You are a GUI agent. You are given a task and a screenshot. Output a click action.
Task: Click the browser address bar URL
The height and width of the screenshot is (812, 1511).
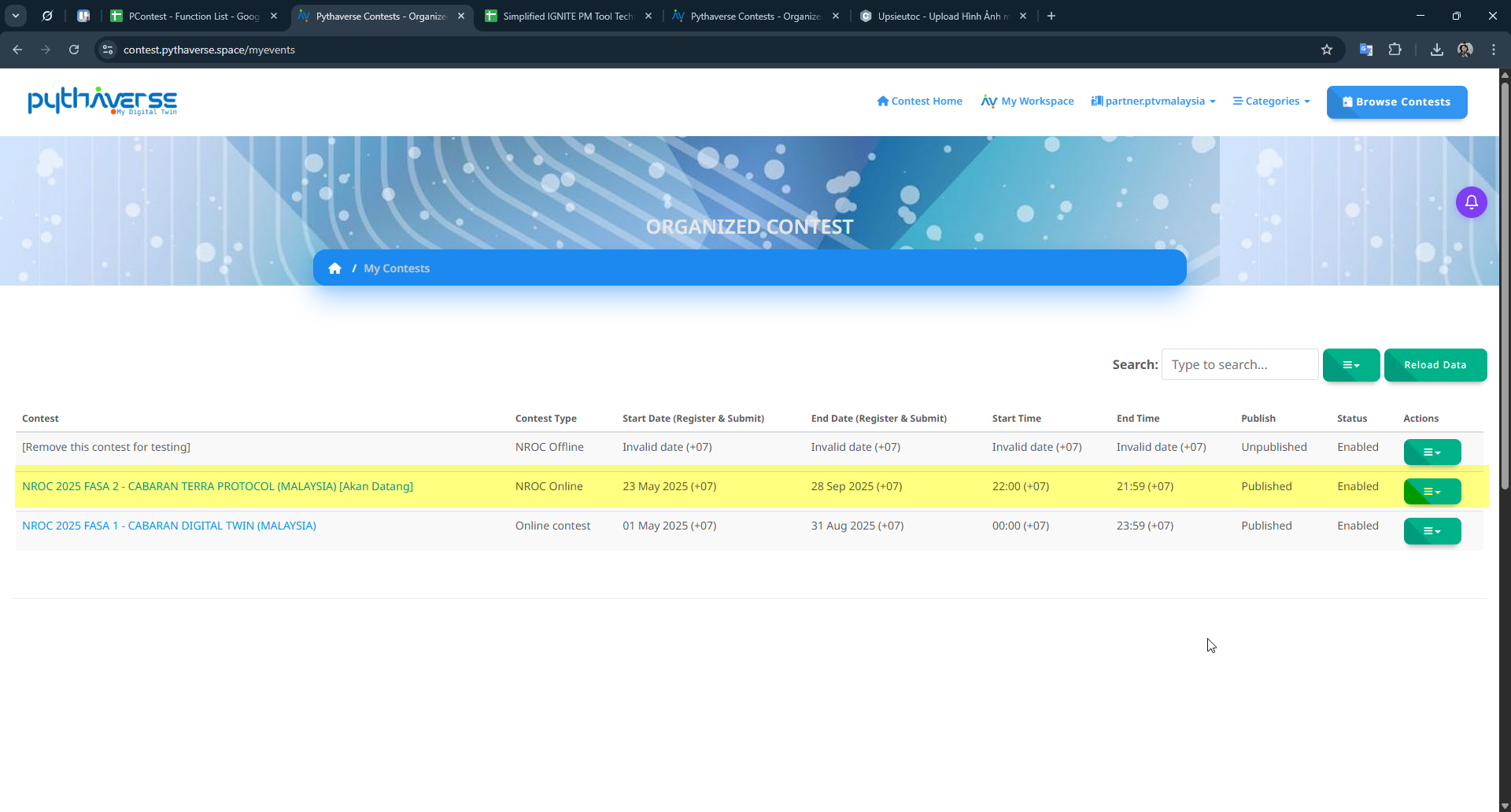click(209, 50)
